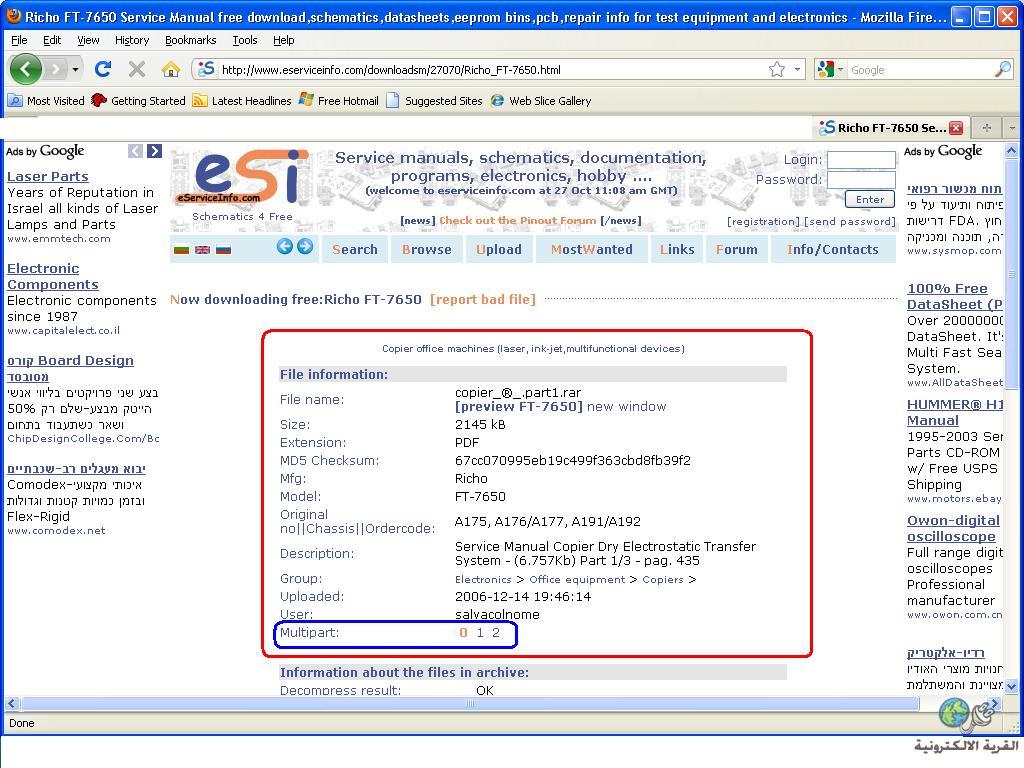The height and width of the screenshot is (768, 1024).
Task: Click the Login input field
Action: click(x=861, y=160)
